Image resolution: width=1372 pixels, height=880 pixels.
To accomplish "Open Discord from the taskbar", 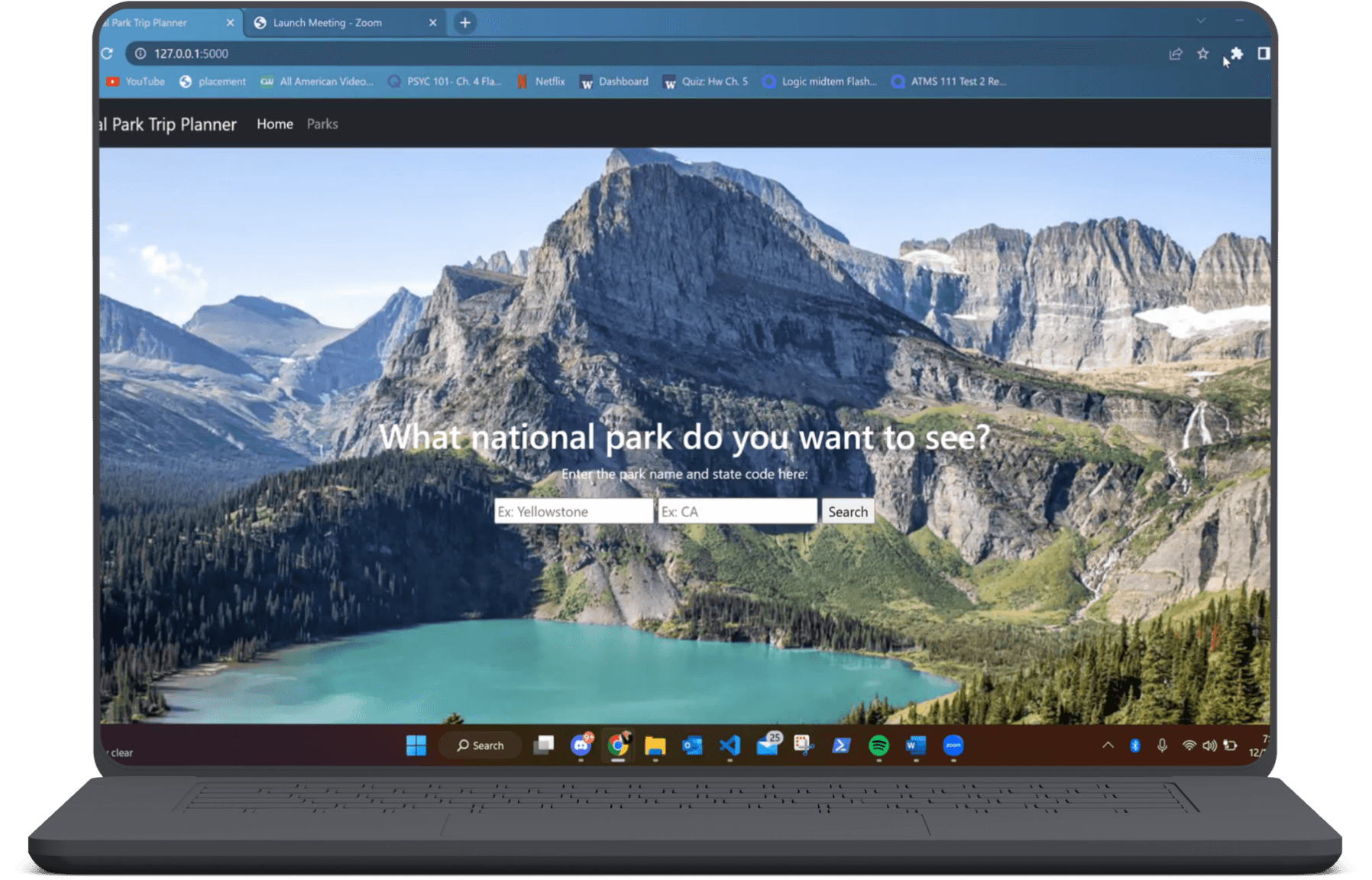I will coord(581,746).
